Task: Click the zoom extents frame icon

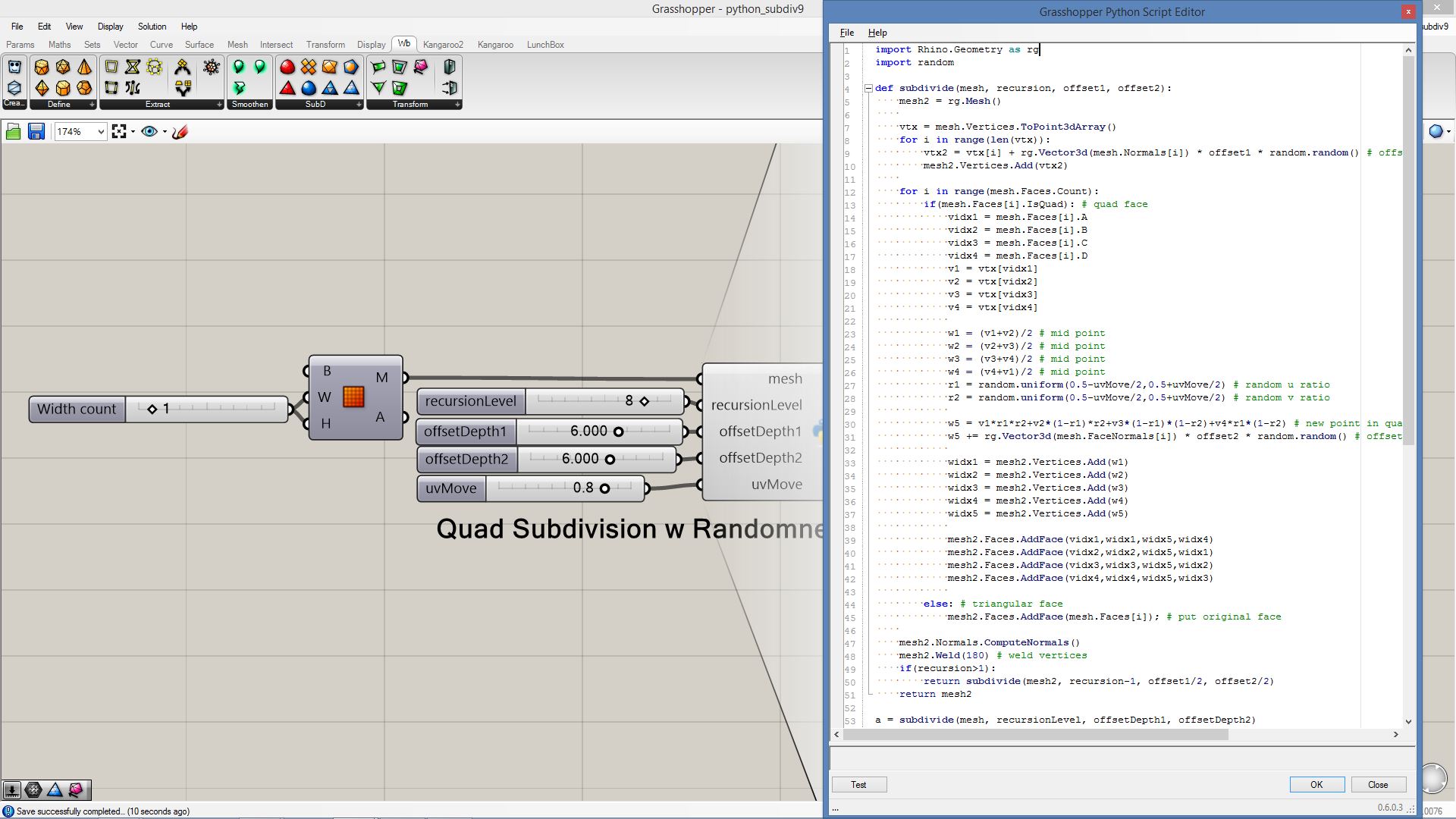Action: (119, 132)
